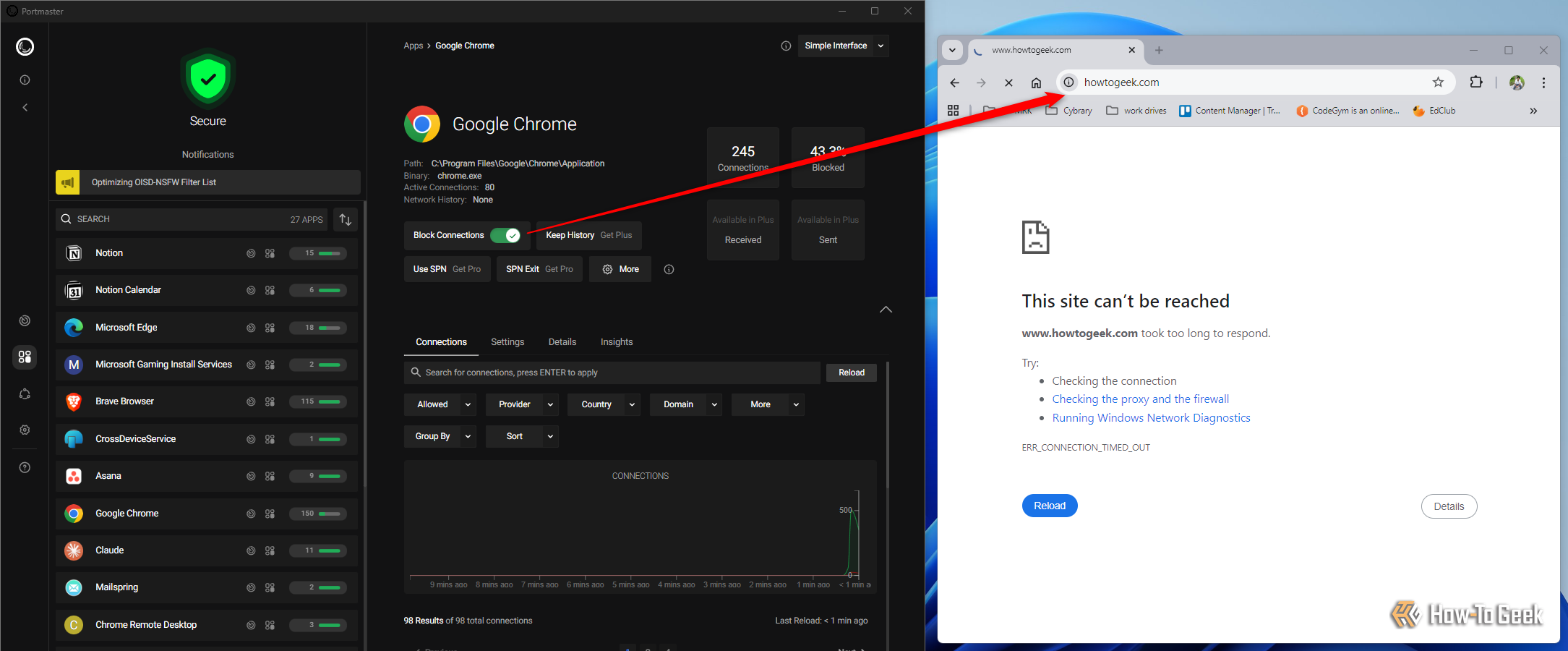1568x651 pixels.
Task: Click Google Chrome connection bar showing 150
Action: coord(318,514)
